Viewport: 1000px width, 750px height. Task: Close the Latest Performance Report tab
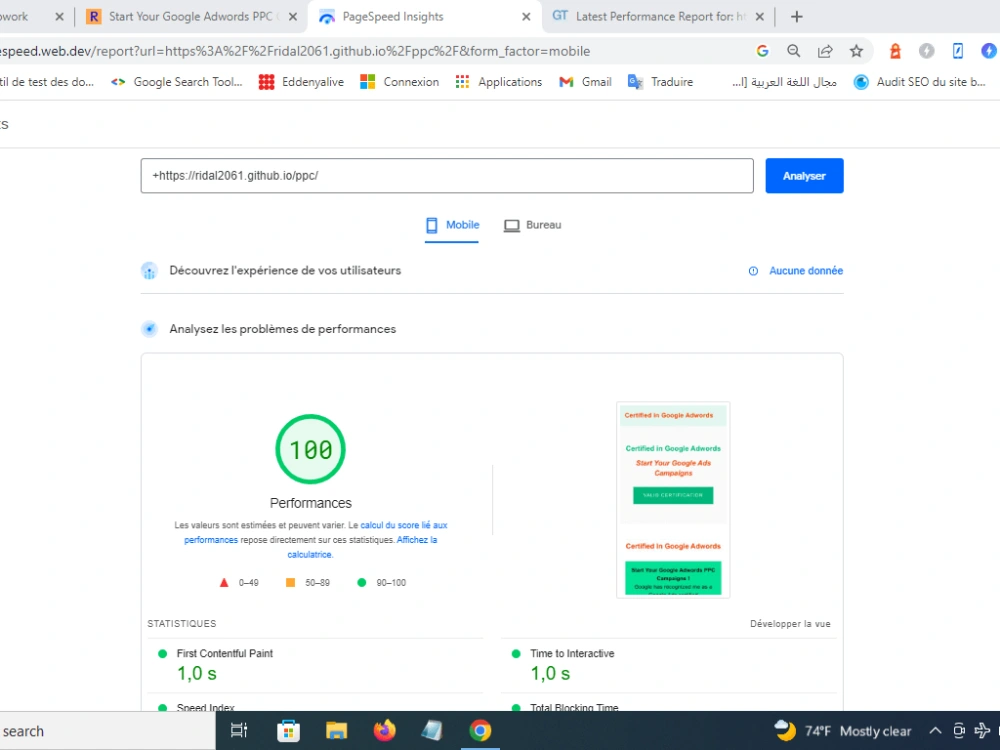[x=760, y=17]
